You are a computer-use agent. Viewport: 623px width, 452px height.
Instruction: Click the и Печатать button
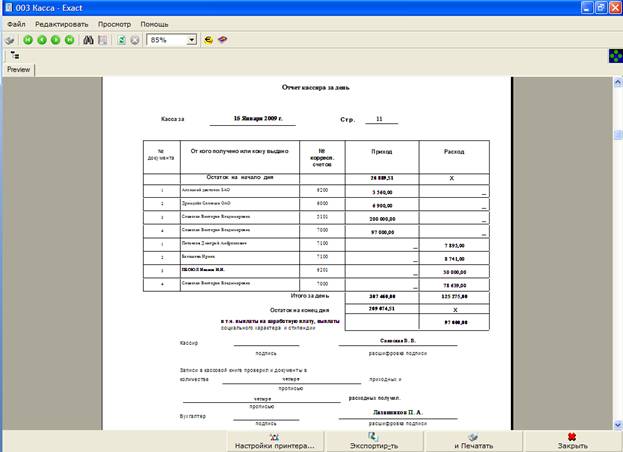click(473, 442)
